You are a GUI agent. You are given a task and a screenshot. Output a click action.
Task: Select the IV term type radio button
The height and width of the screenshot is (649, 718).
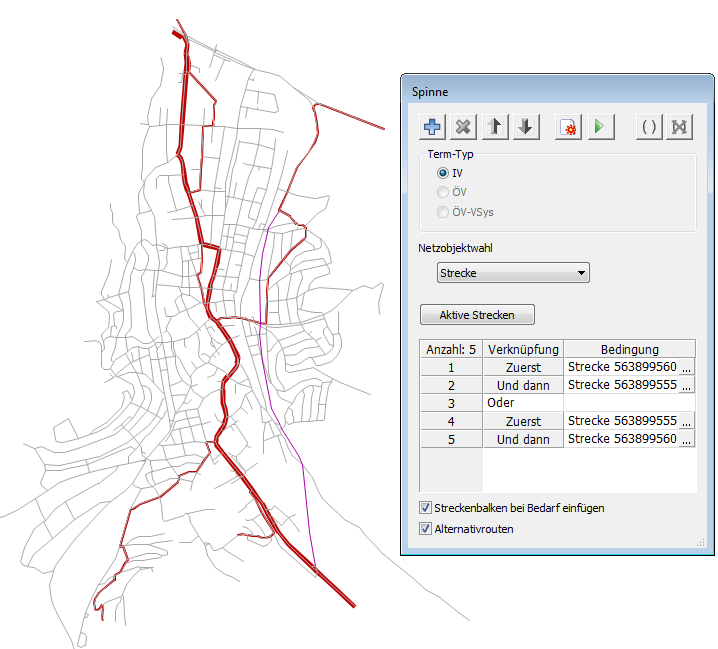(x=443, y=173)
